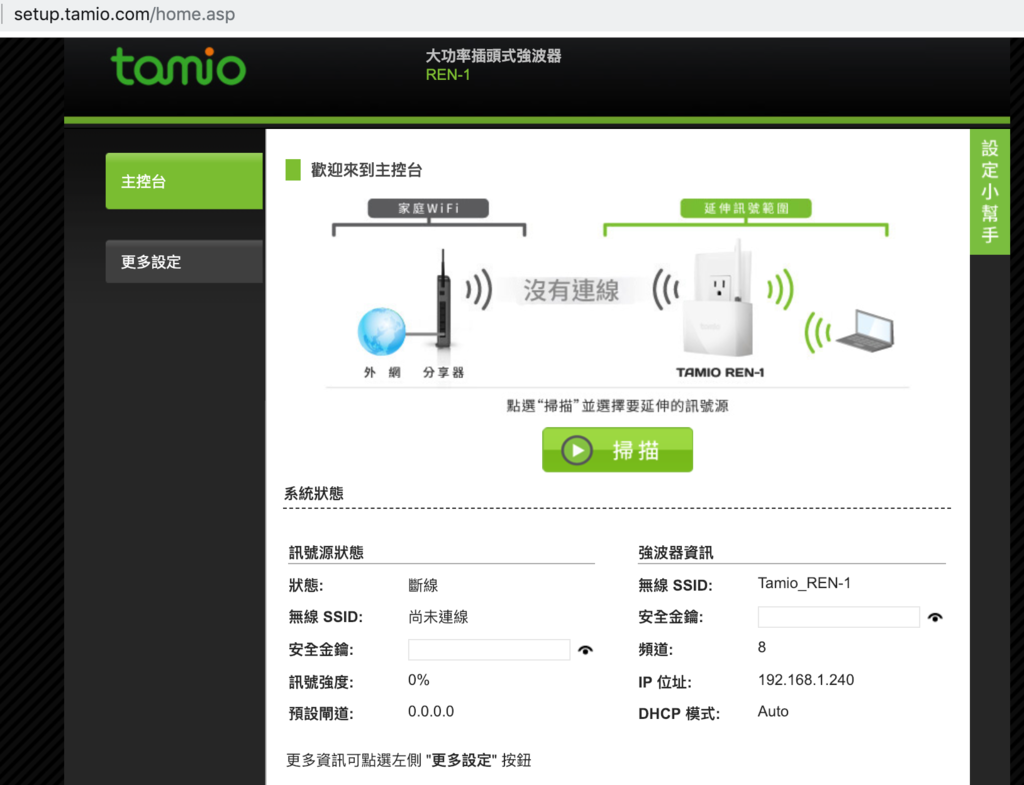
Task: Click the tamio logo
Action: coord(178,67)
